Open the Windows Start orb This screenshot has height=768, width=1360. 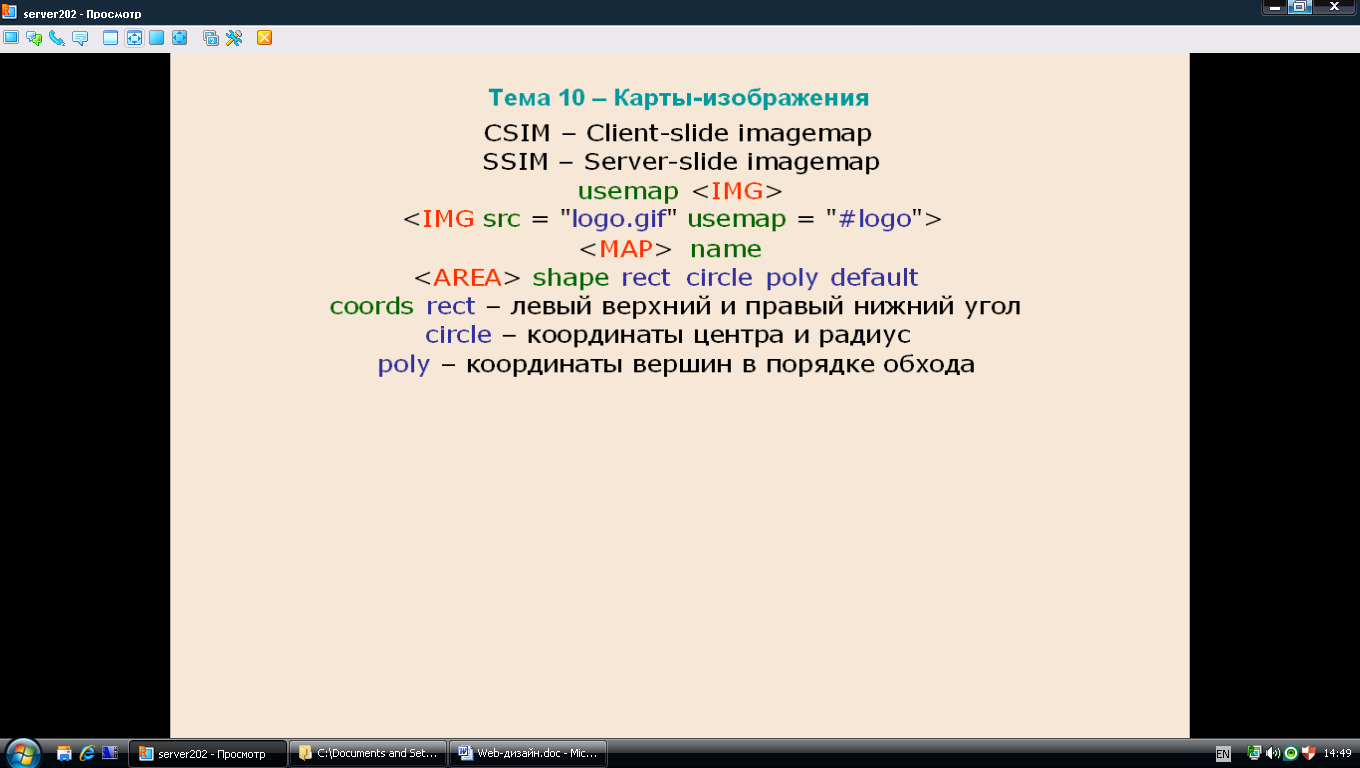coord(22,753)
